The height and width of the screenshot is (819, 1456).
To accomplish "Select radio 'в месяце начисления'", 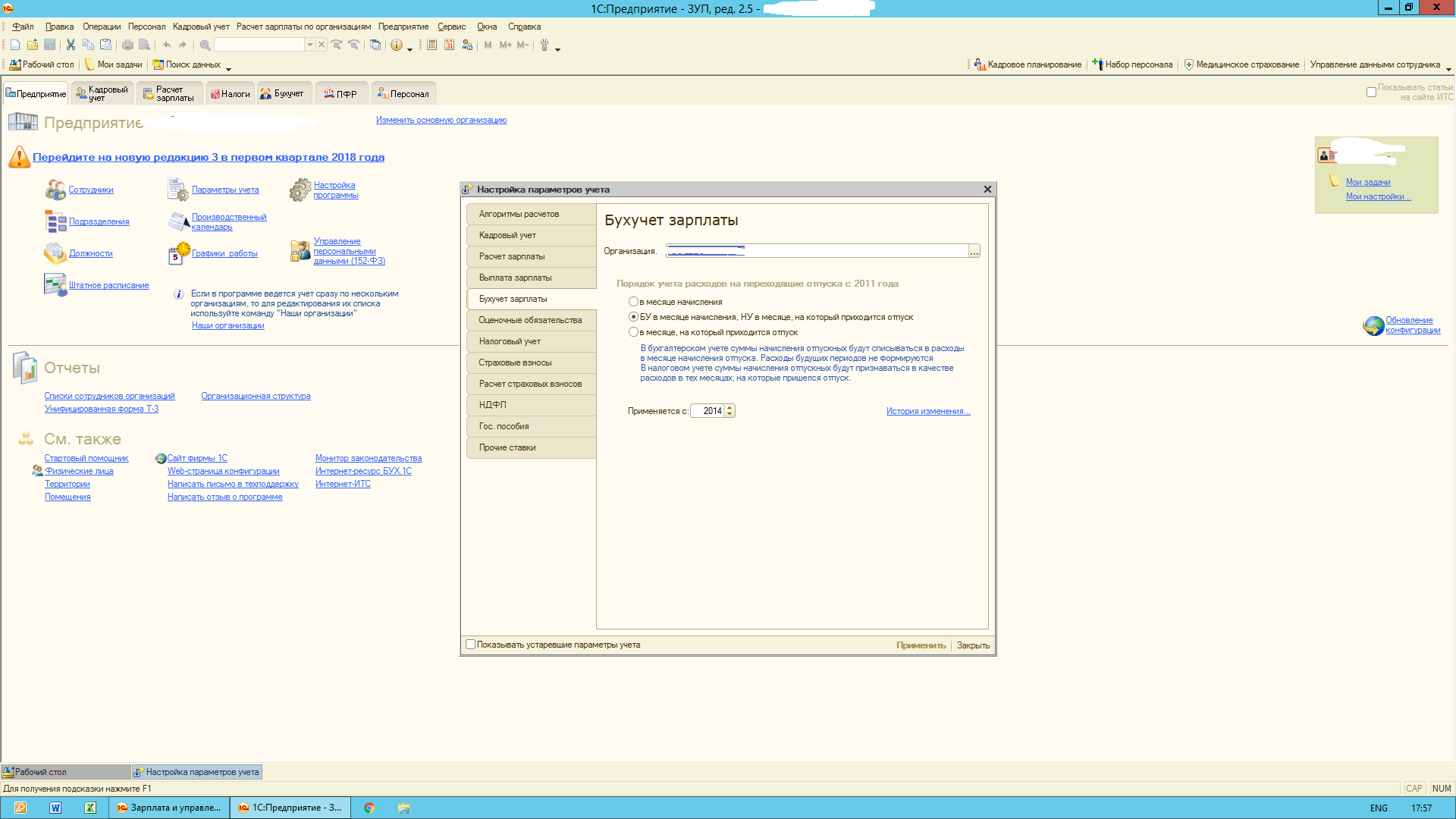I will click(x=633, y=302).
